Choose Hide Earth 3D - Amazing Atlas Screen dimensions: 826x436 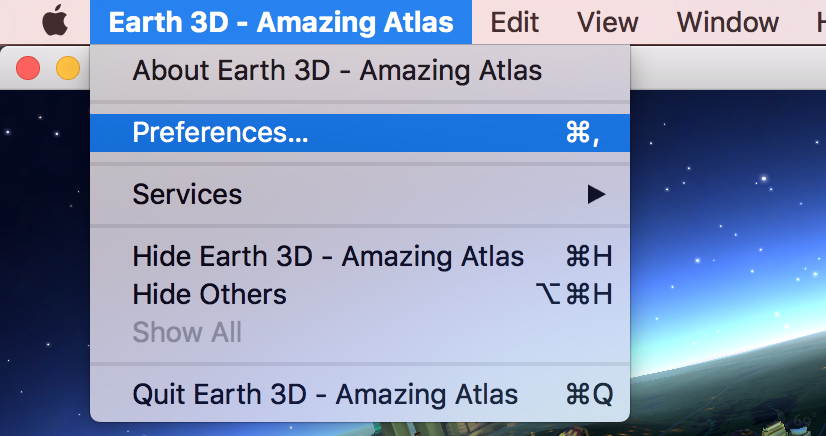[x=328, y=257]
